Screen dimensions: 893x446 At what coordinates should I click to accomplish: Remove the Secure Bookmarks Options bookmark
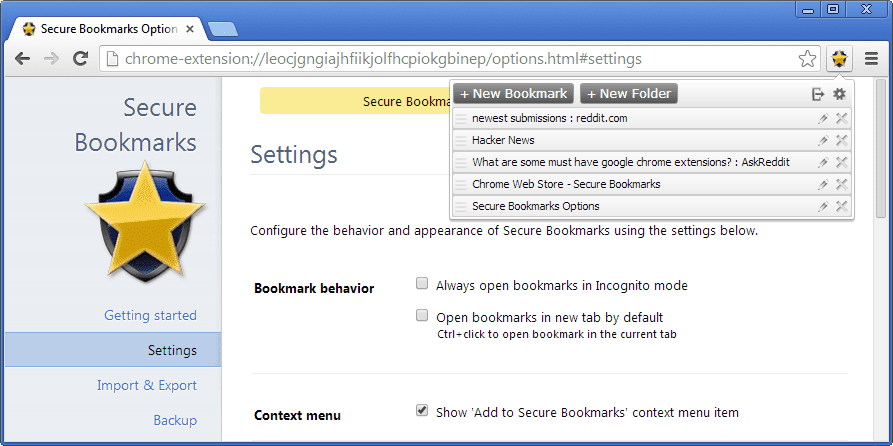coord(841,206)
